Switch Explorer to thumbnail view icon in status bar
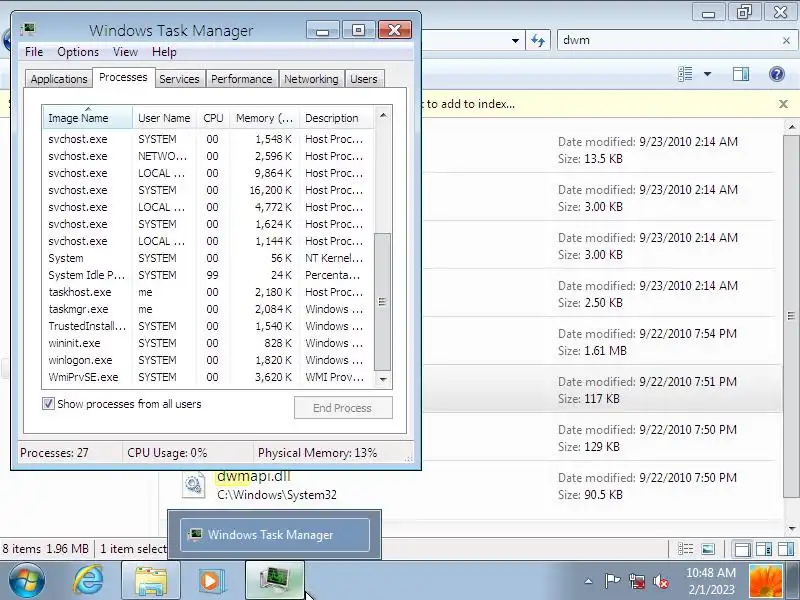This screenshot has width=800, height=600. point(708,549)
